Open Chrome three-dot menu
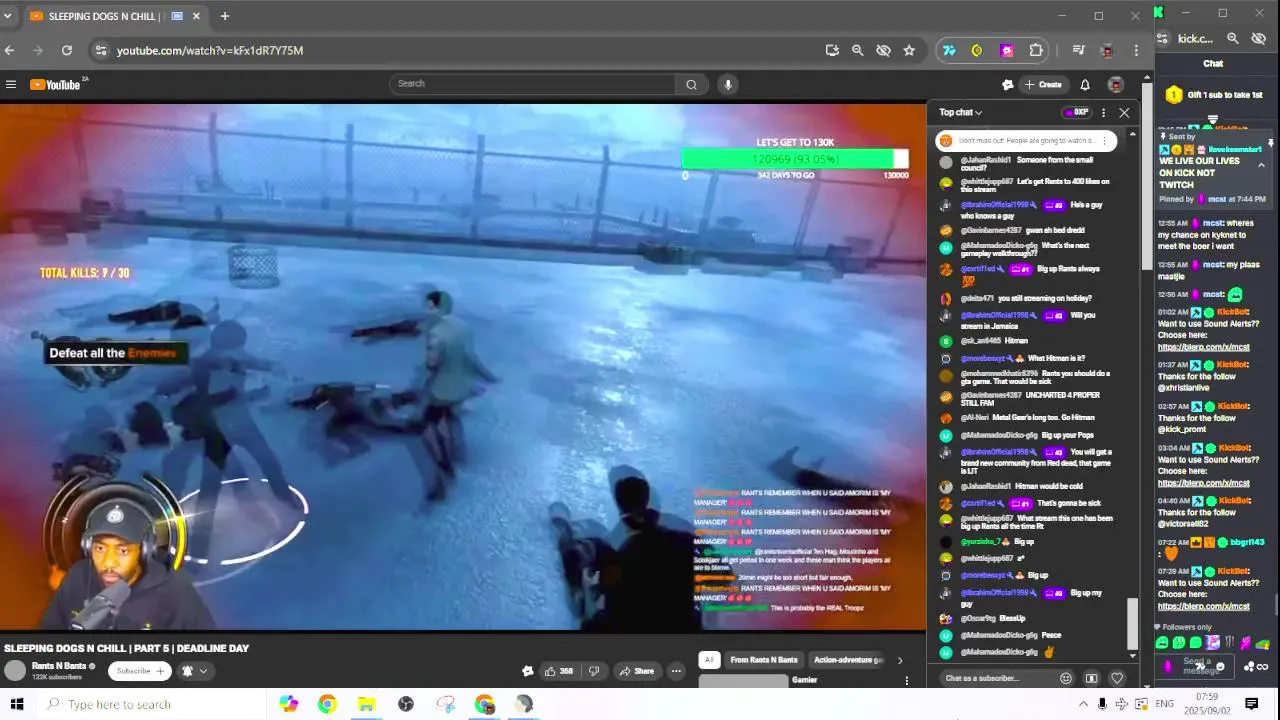1280x720 pixels. 1136,50
